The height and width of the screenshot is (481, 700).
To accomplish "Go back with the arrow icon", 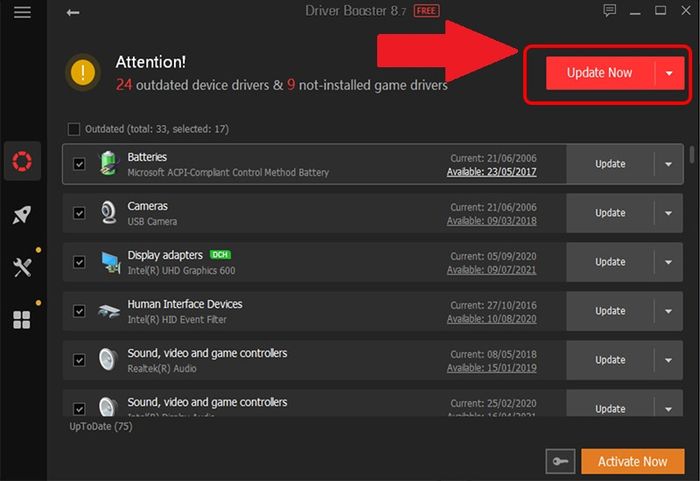I will click(73, 13).
